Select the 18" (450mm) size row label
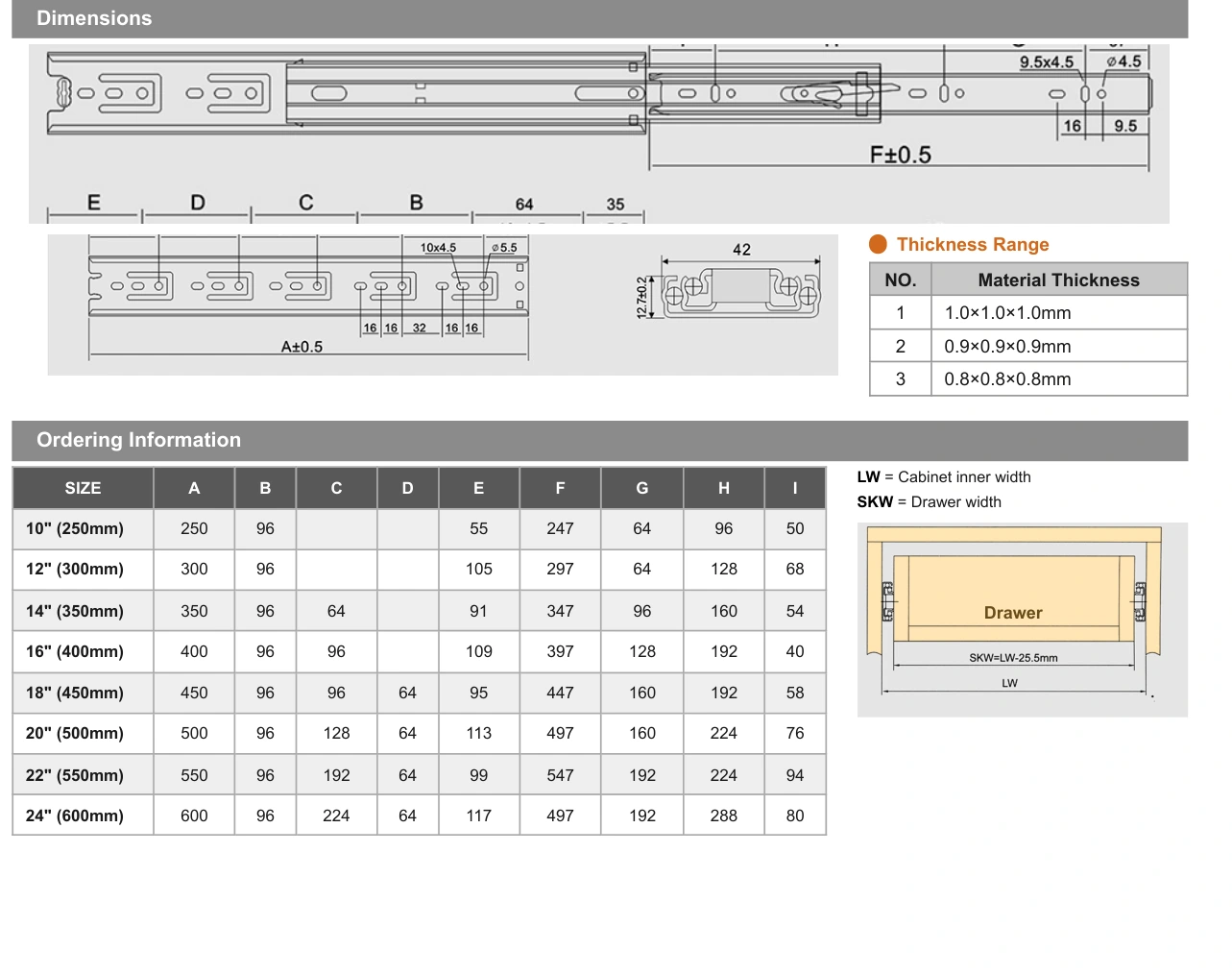Viewport: 1232px width, 974px height. click(x=75, y=693)
